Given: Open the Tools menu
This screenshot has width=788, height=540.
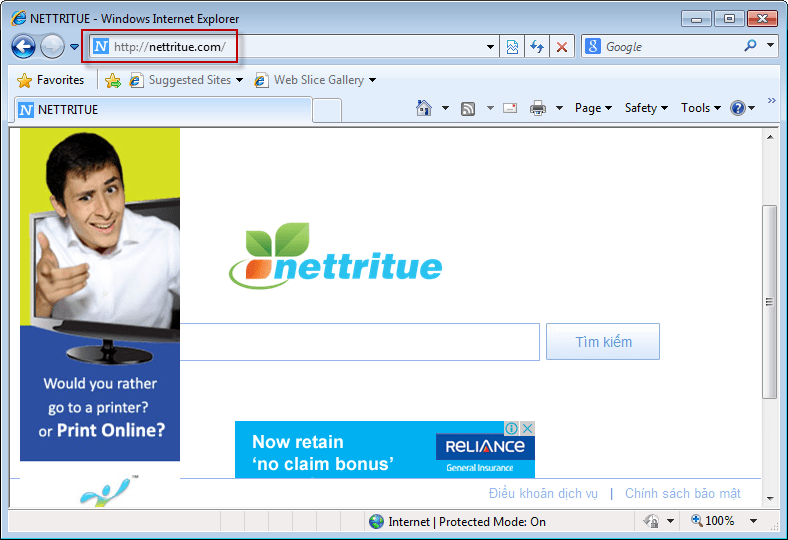Looking at the screenshot, I should coord(701,108).
